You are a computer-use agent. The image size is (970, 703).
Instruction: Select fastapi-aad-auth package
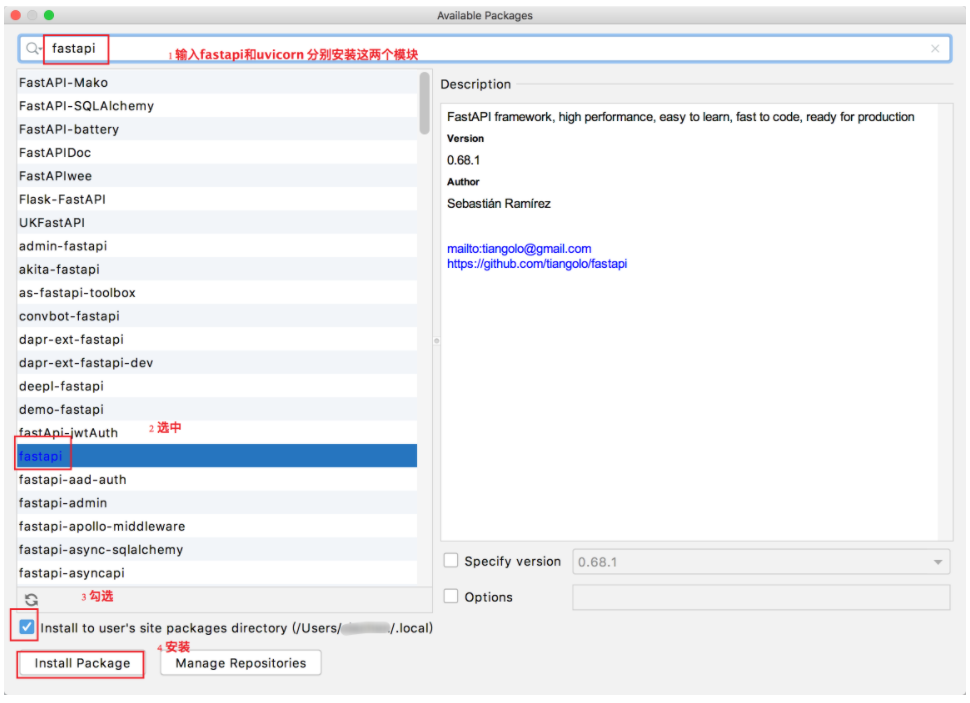pos(217,480)
